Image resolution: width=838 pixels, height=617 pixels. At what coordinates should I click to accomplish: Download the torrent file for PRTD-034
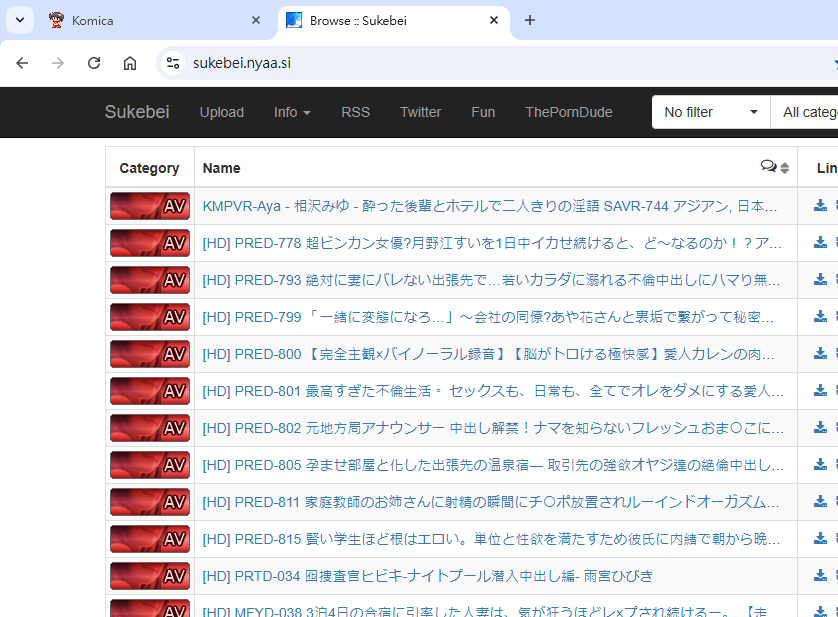pyautogui.click(x=820, y=575)
